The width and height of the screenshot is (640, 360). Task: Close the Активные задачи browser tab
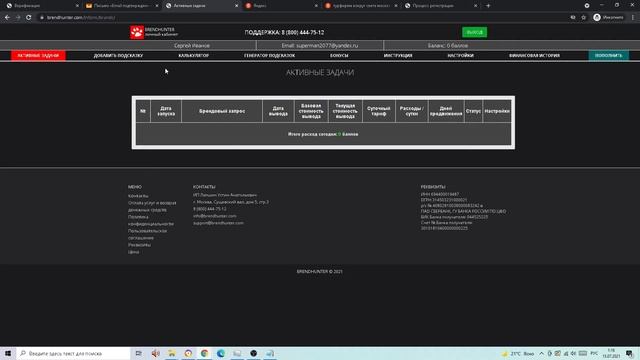pyautogui.click(x=236, y=6)
